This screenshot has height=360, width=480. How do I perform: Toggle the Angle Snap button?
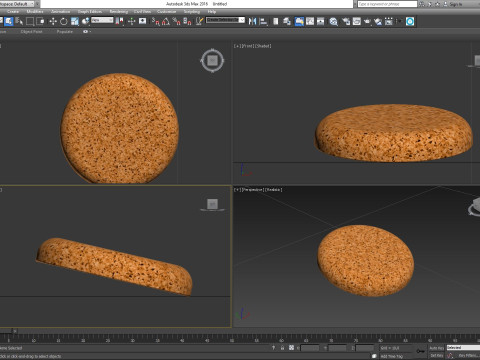[166, 22]
